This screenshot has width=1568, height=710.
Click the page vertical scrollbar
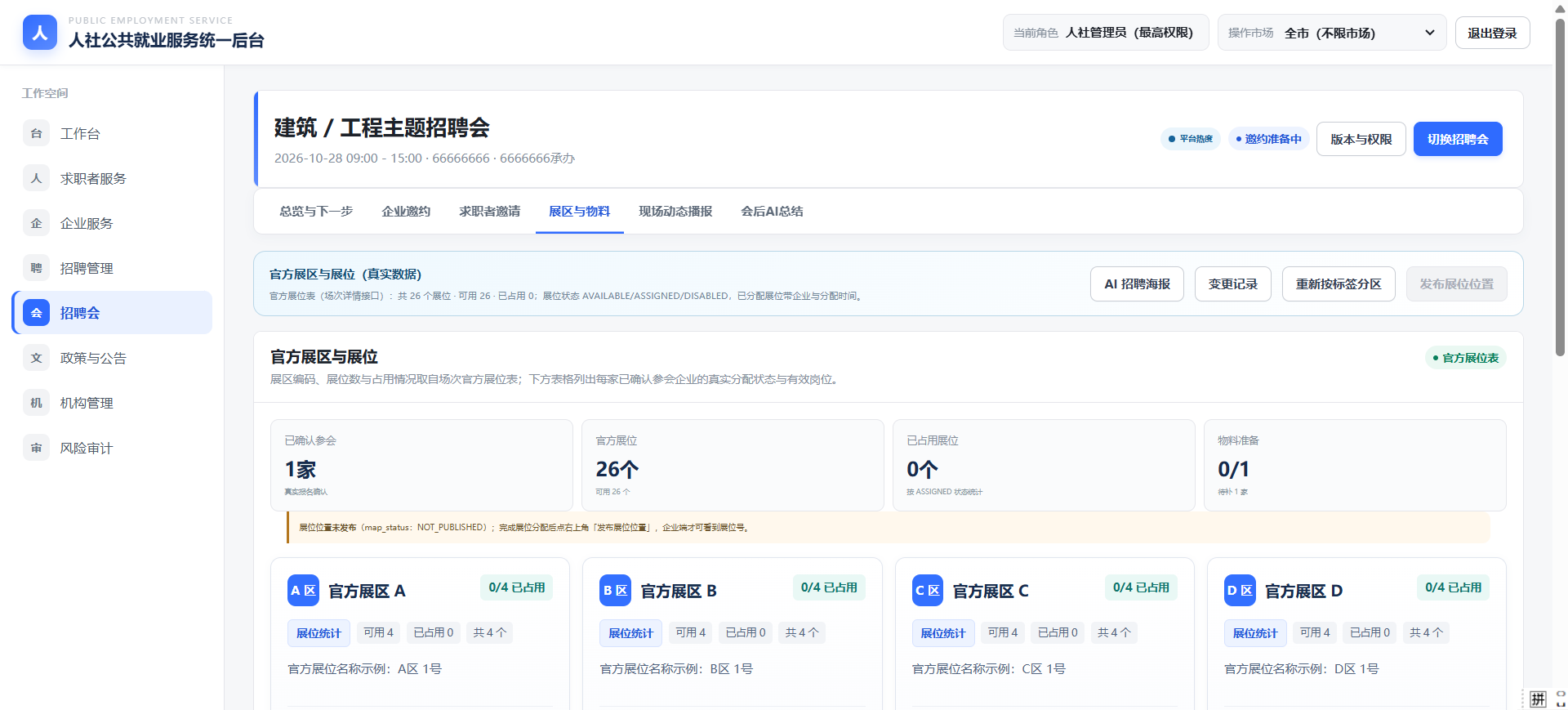click(1560, 188)
